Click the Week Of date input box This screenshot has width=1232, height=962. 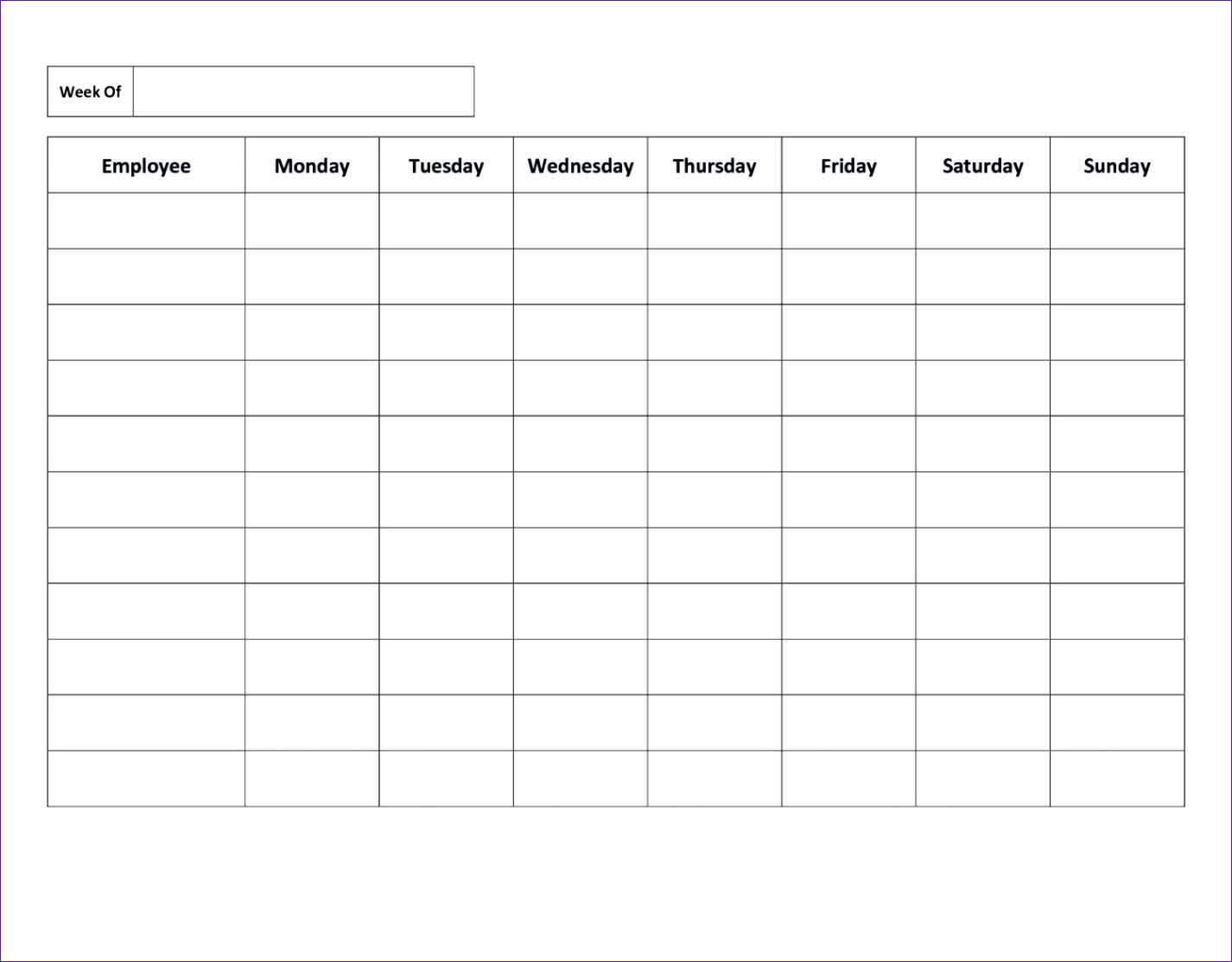pos(303,92)
